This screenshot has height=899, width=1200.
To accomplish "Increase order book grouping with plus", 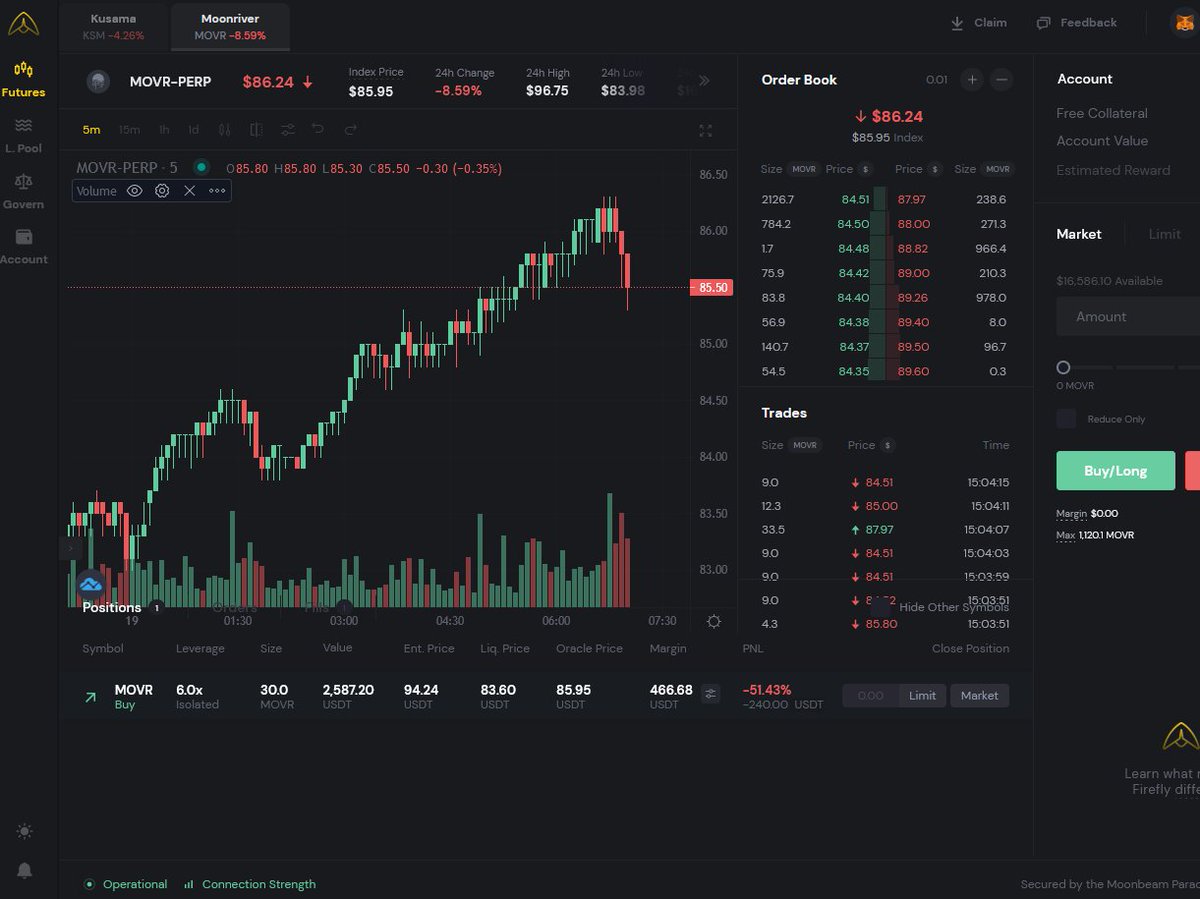I will (x=971, y=80).
